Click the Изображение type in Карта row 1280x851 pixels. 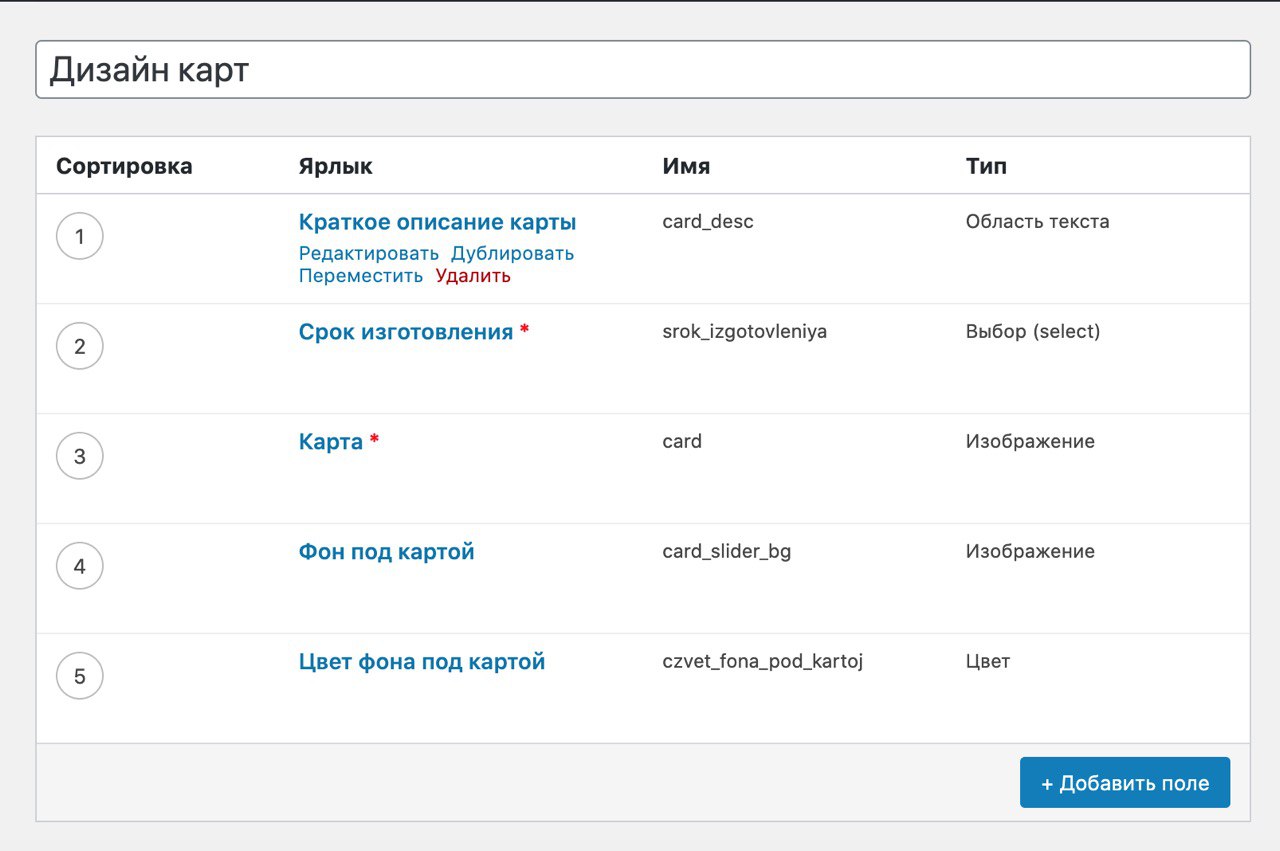click(1030, 441)
